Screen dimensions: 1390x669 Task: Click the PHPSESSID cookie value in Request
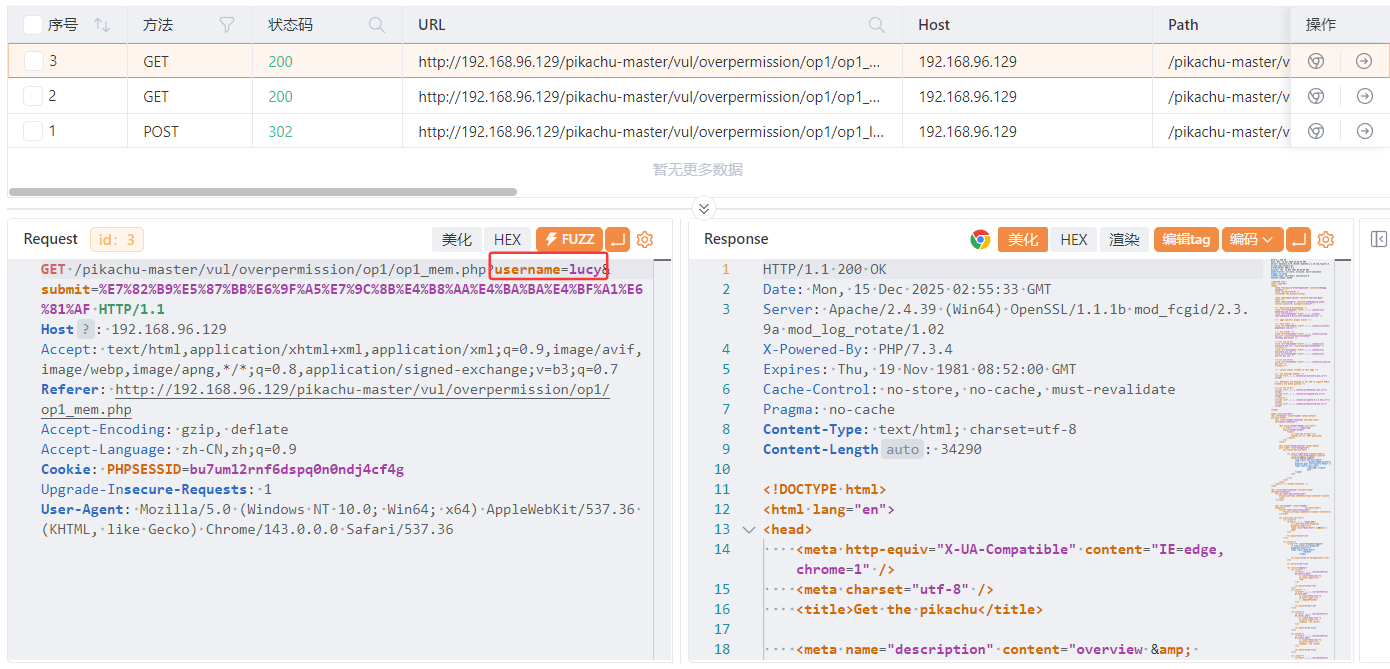pyautogui.click(x=296, y=469)
